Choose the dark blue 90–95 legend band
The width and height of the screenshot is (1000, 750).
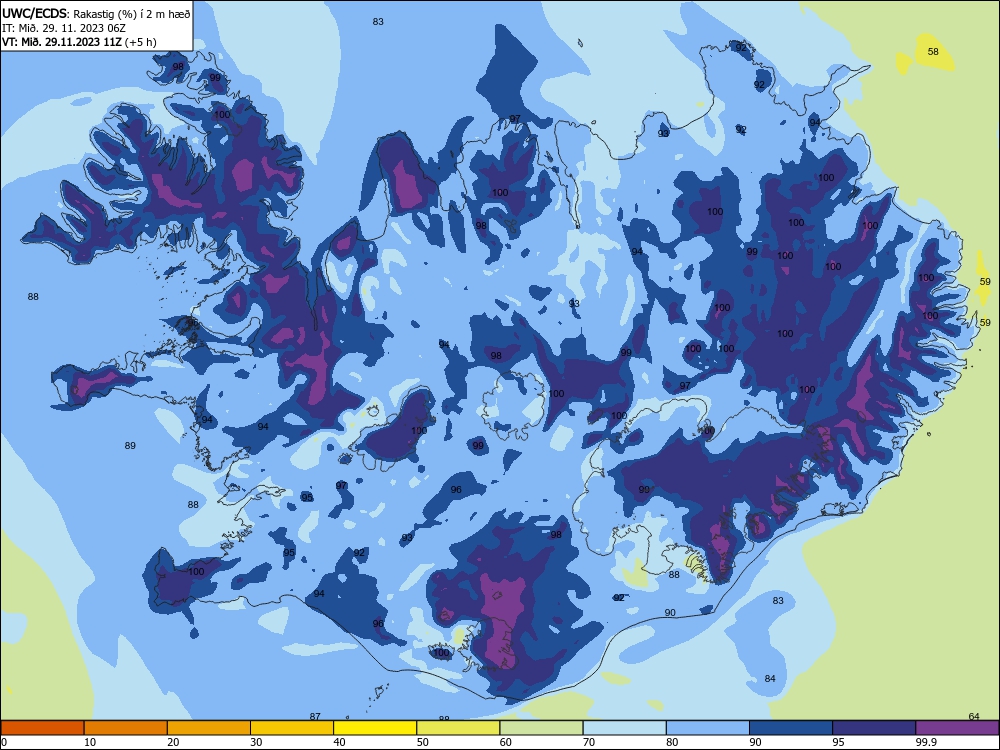(x=791, y=728)
